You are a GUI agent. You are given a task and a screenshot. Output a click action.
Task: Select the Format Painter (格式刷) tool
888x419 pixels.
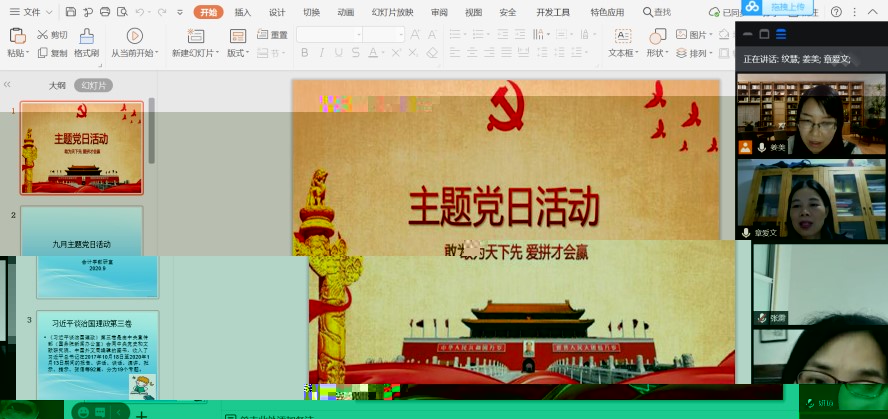[87, 44]
